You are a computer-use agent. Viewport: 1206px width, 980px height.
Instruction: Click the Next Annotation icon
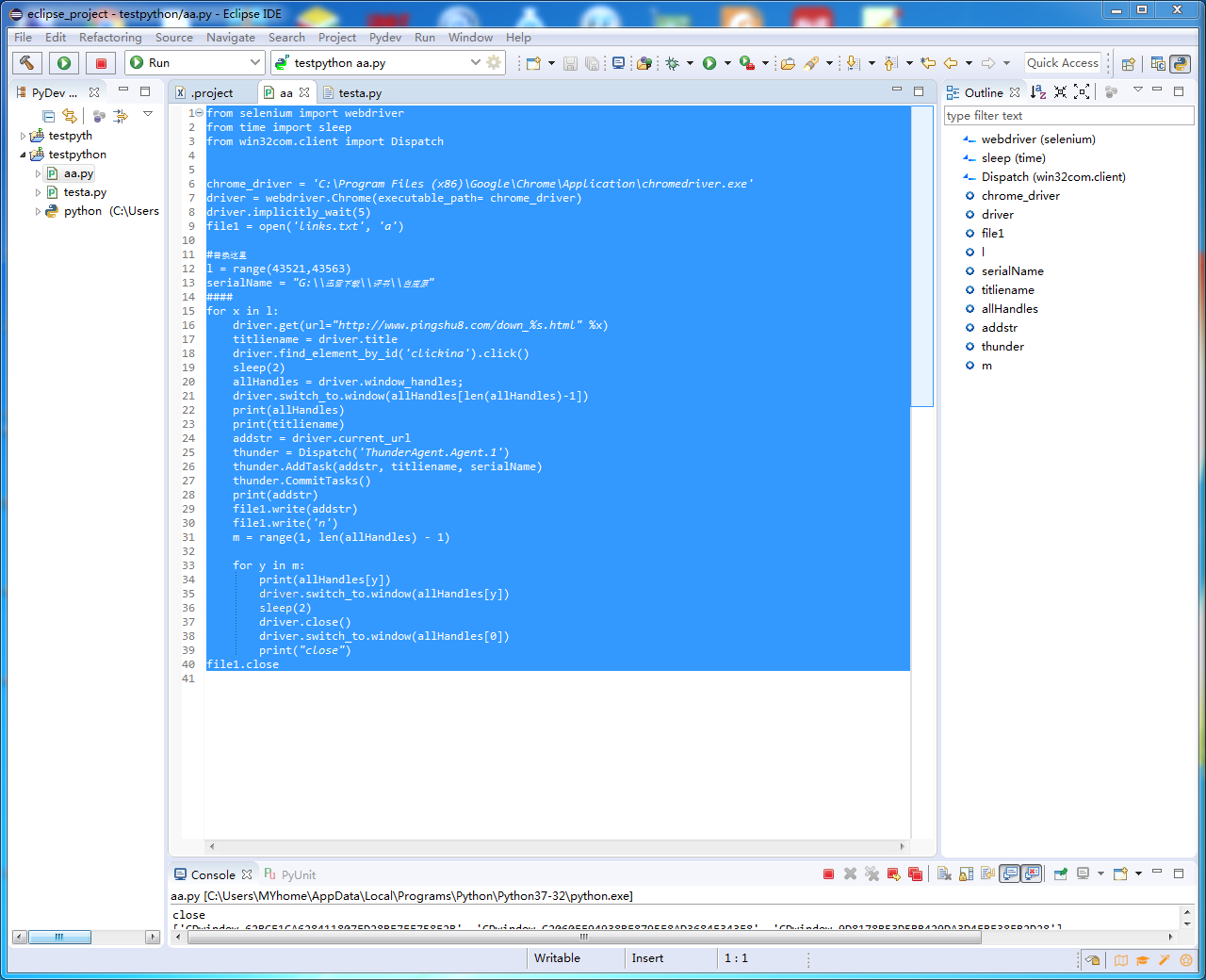click(x=853, y=63)
